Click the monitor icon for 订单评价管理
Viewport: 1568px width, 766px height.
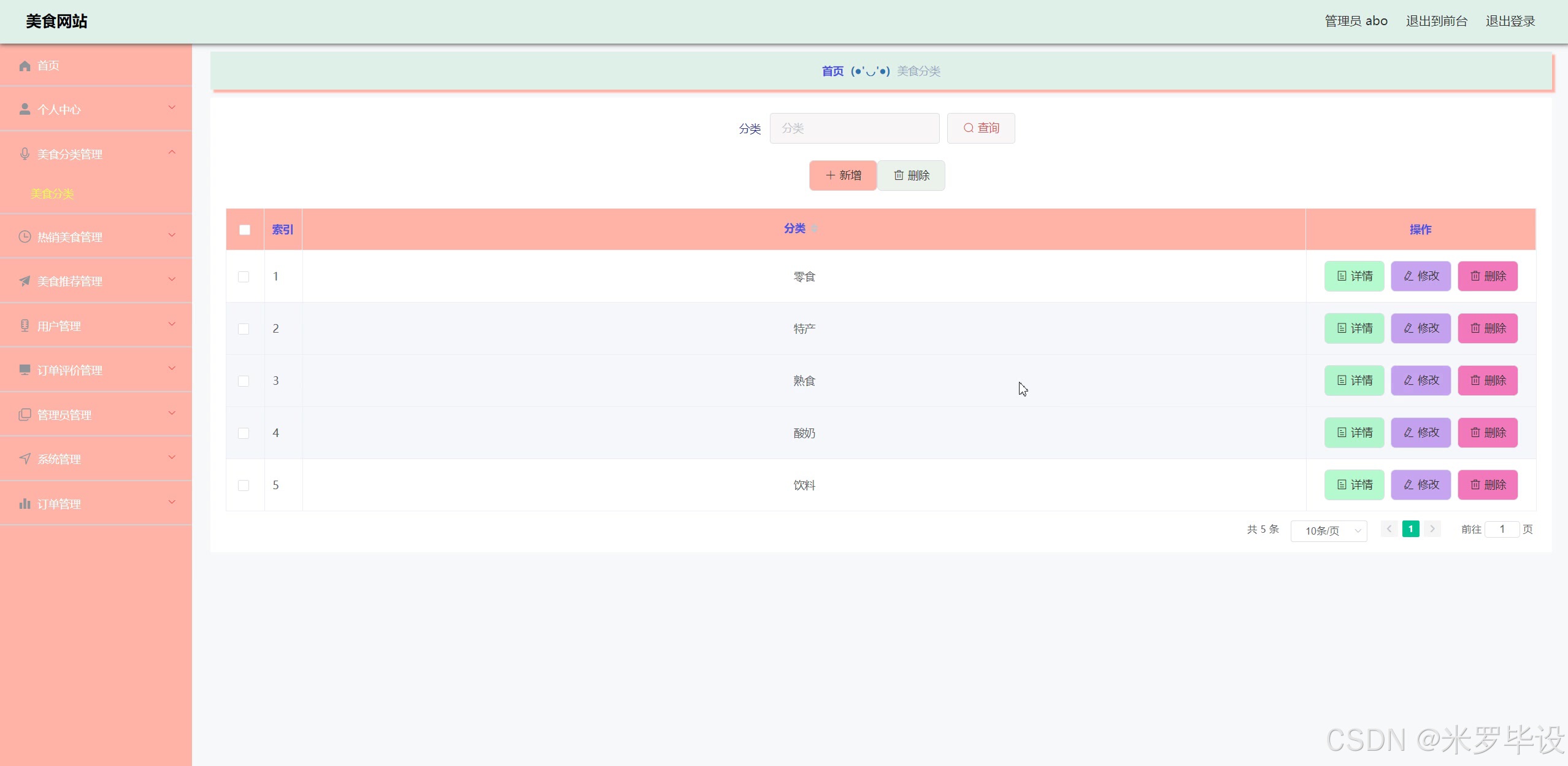[x=25, y=369]
